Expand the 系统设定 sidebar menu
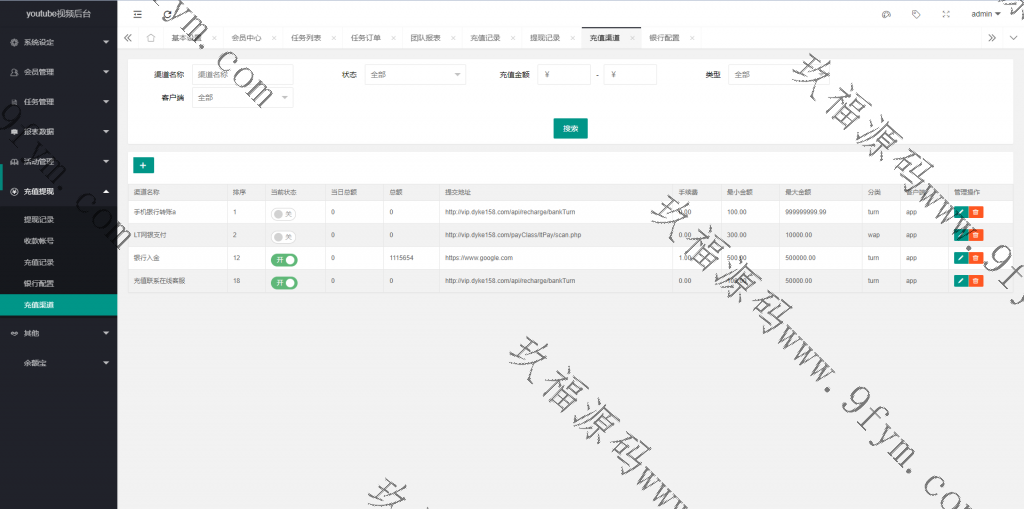This screenshot has width=1024, height=509. pyautogui.click(x=58, y=42)
